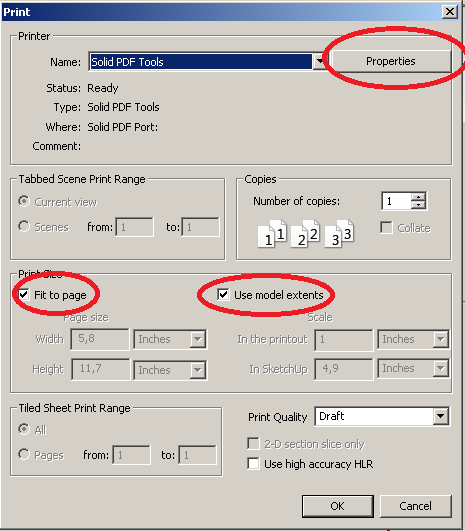Click the Where: Solid PDF Port text
Image resolution: width=465 pixels, height=531 pixels.
click(102, 127)
